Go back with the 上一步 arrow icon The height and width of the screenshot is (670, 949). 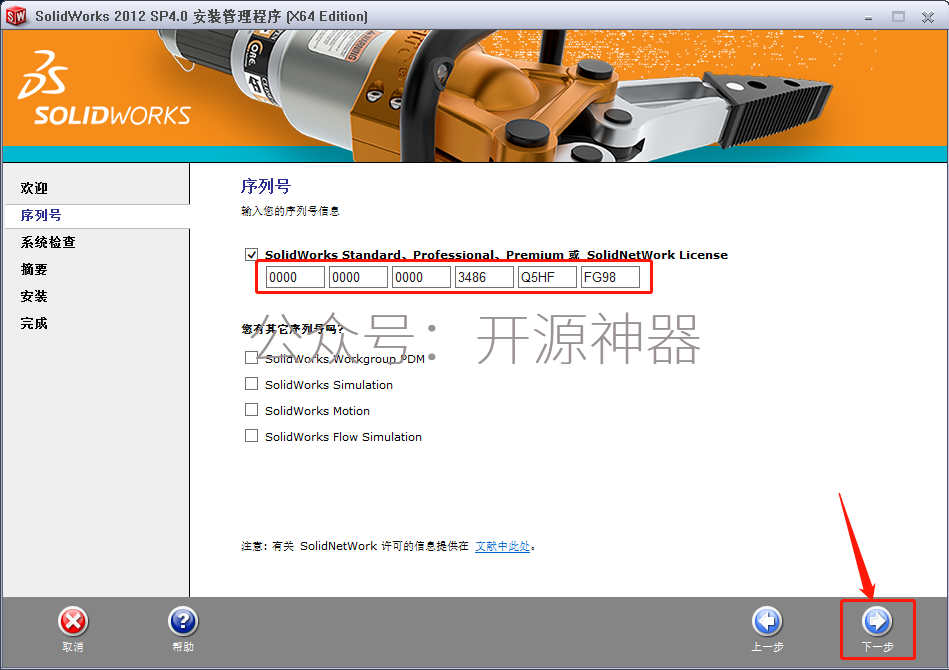[767, 622]
